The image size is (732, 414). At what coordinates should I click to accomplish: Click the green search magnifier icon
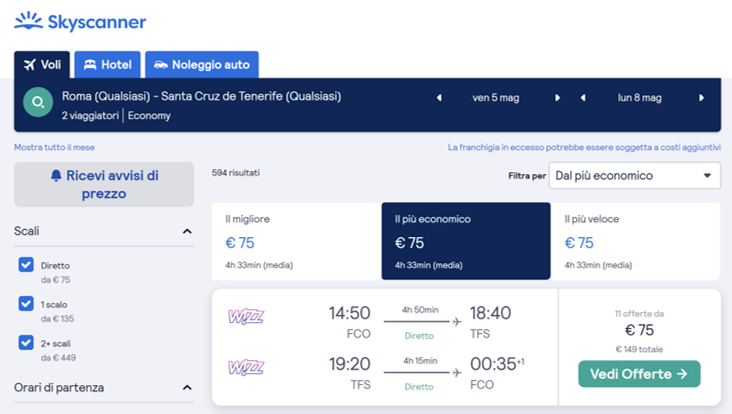click(38, 102)
